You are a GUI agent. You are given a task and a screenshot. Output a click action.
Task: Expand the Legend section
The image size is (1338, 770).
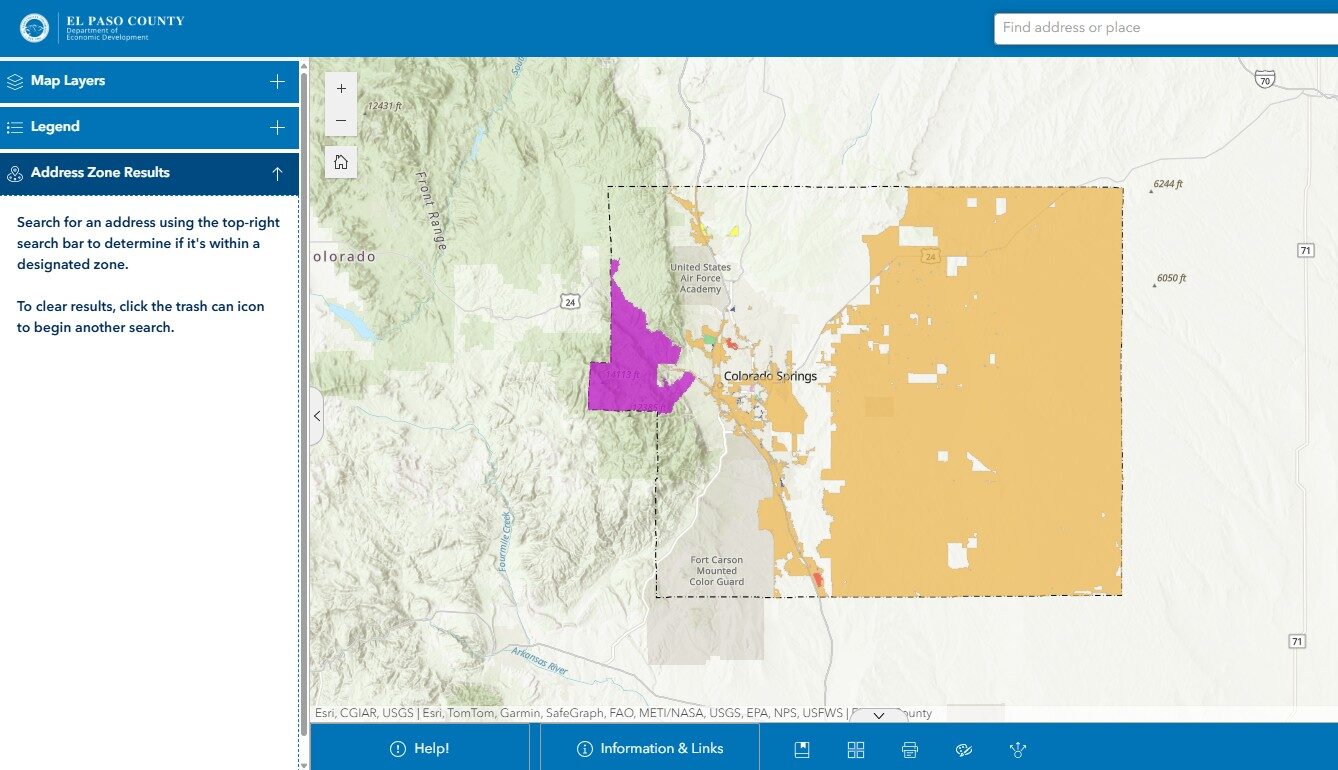point(277,126)
